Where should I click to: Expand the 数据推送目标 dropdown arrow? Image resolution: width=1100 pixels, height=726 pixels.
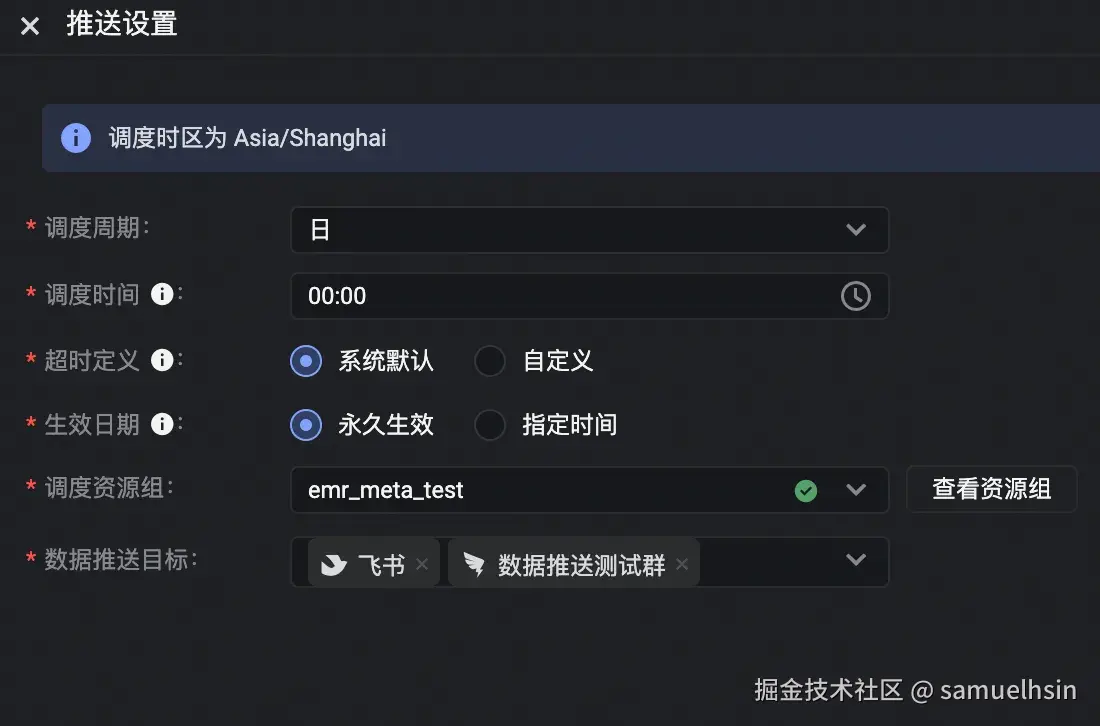click(856, 560)
